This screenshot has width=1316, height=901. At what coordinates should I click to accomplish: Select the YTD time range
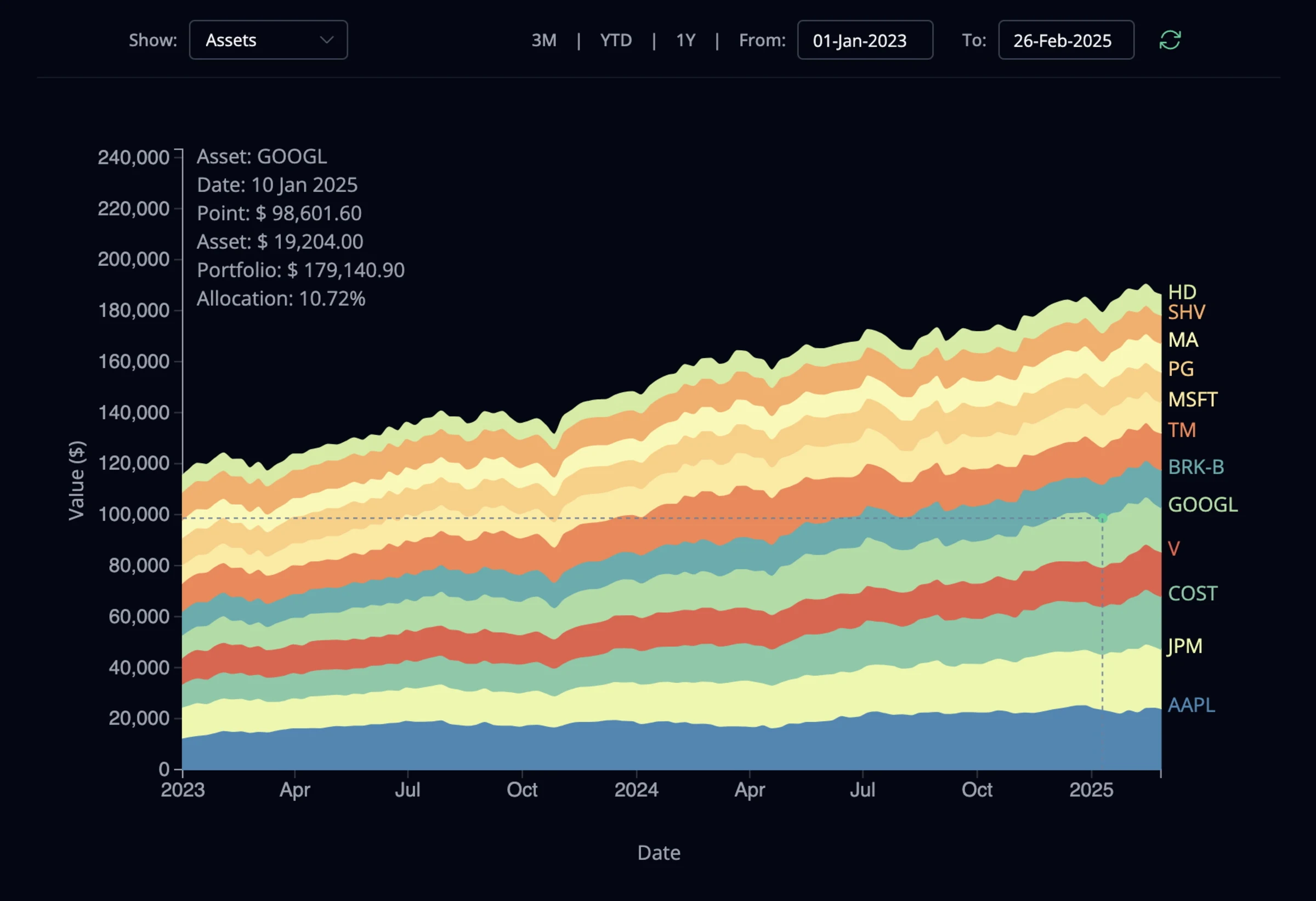616,40
